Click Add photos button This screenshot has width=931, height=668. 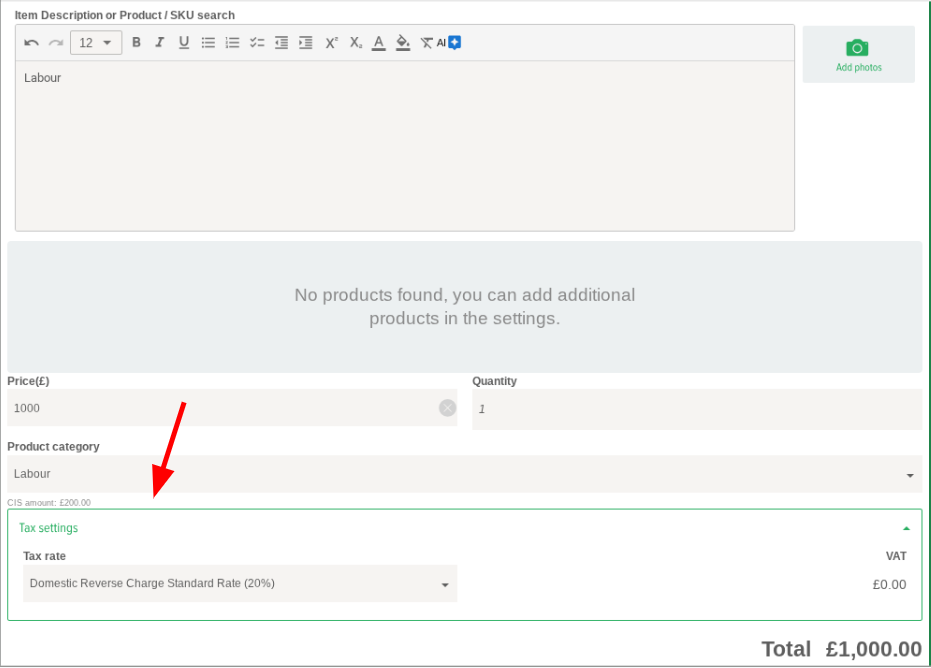click(x=858, y=55)
